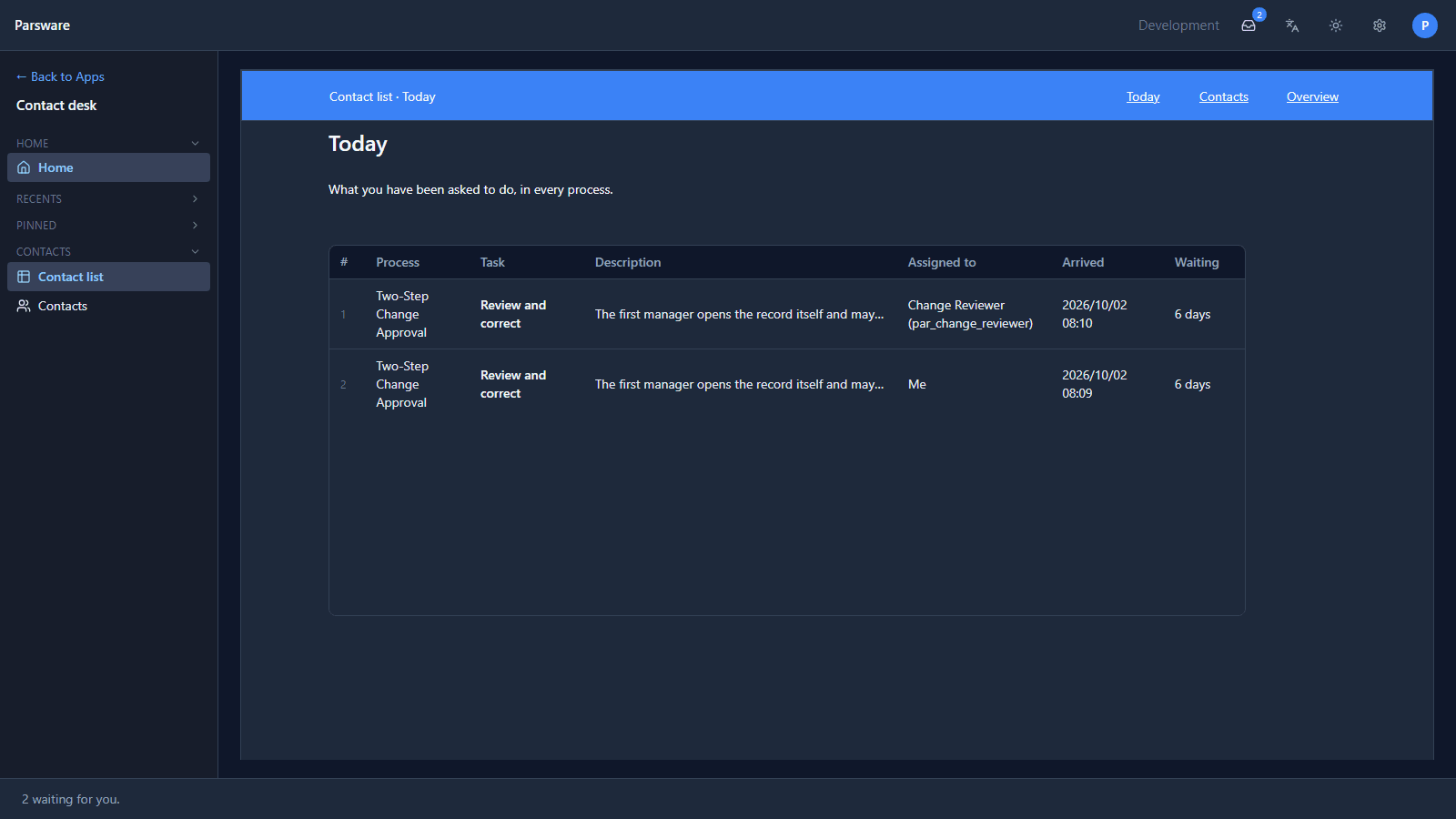Sort by the Assigned to column header
The image size is (1456, 819).
click(x=942, y=262)
